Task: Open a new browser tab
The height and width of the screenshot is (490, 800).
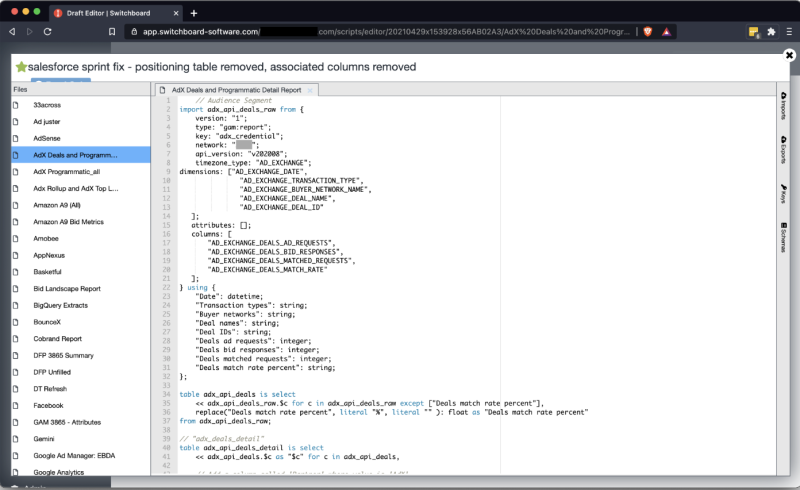Action: [x=194, y=13]
